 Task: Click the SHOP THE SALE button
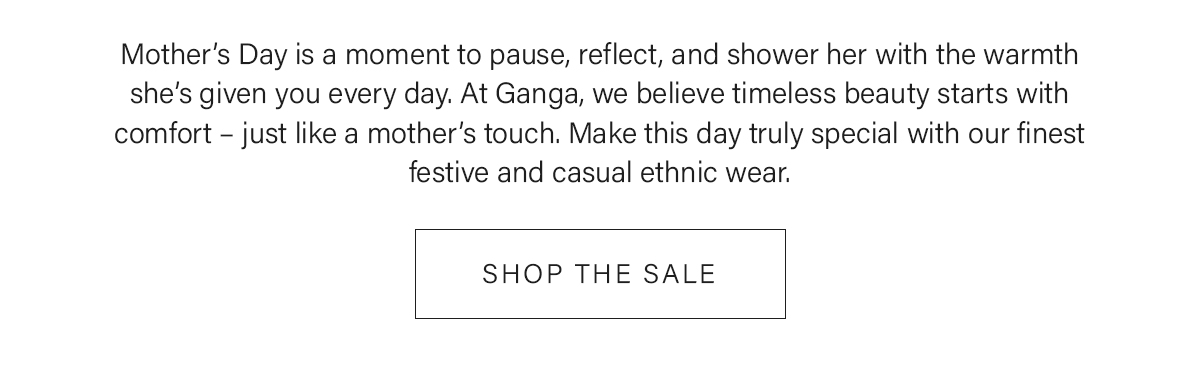tap(600, 274)
